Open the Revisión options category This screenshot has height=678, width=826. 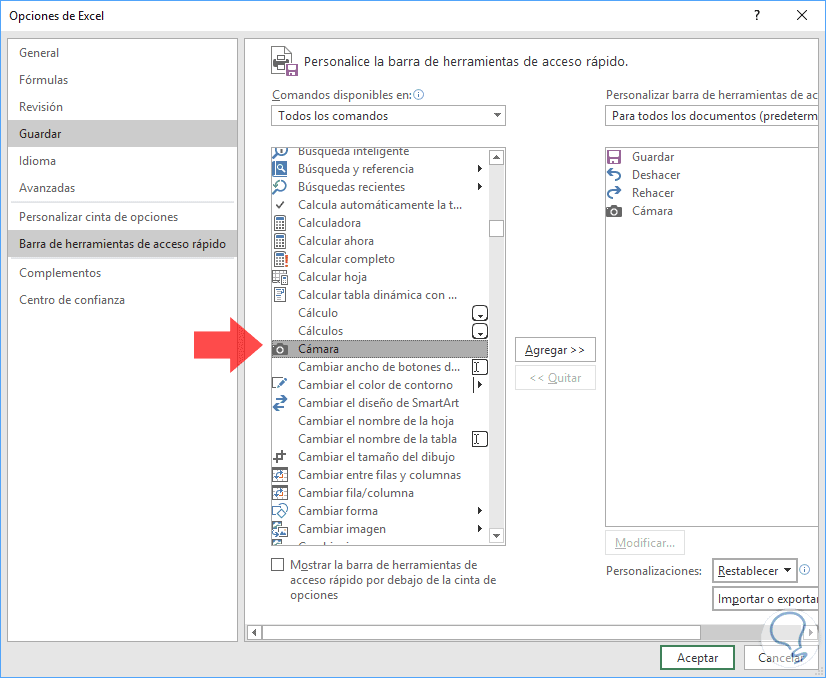123,106
